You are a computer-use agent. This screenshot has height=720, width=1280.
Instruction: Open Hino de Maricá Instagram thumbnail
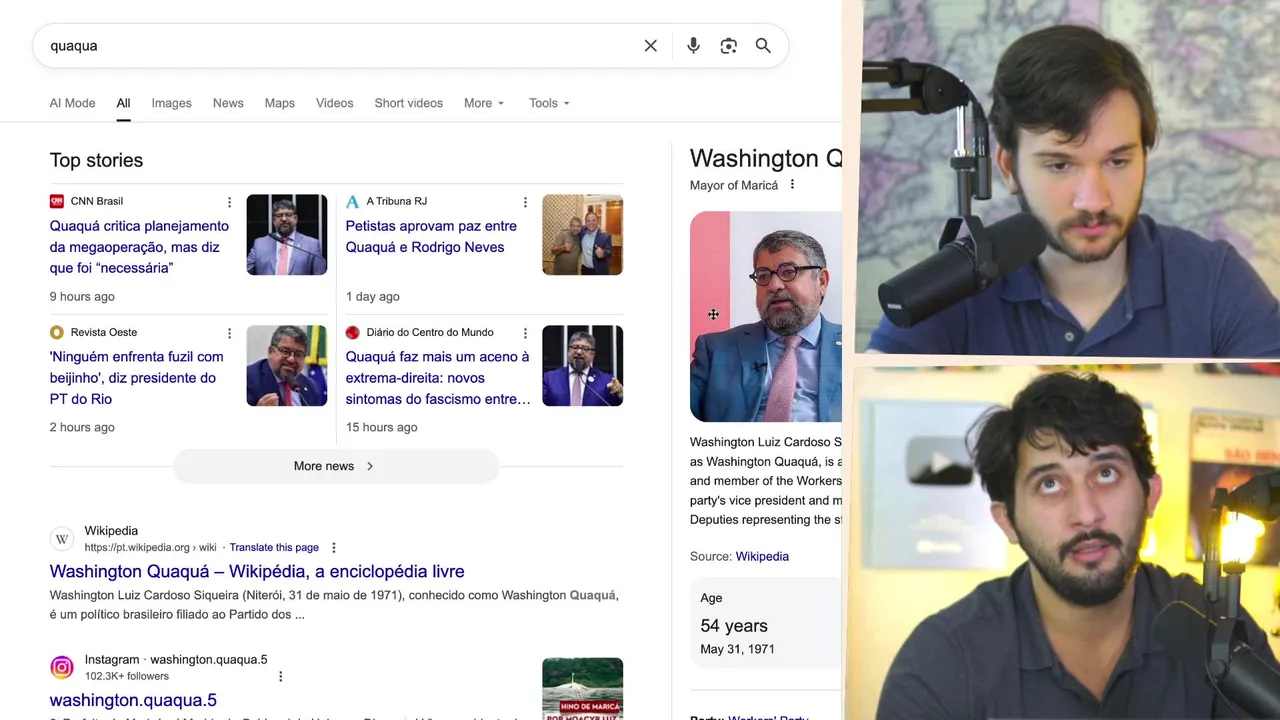583,689
